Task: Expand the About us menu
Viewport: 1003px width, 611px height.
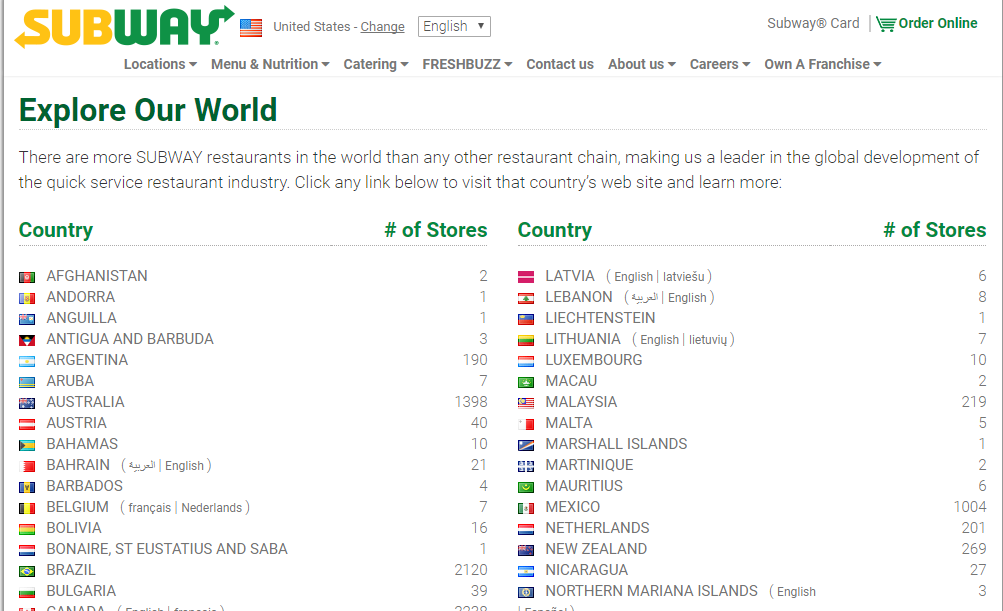Action: (642, 64)
